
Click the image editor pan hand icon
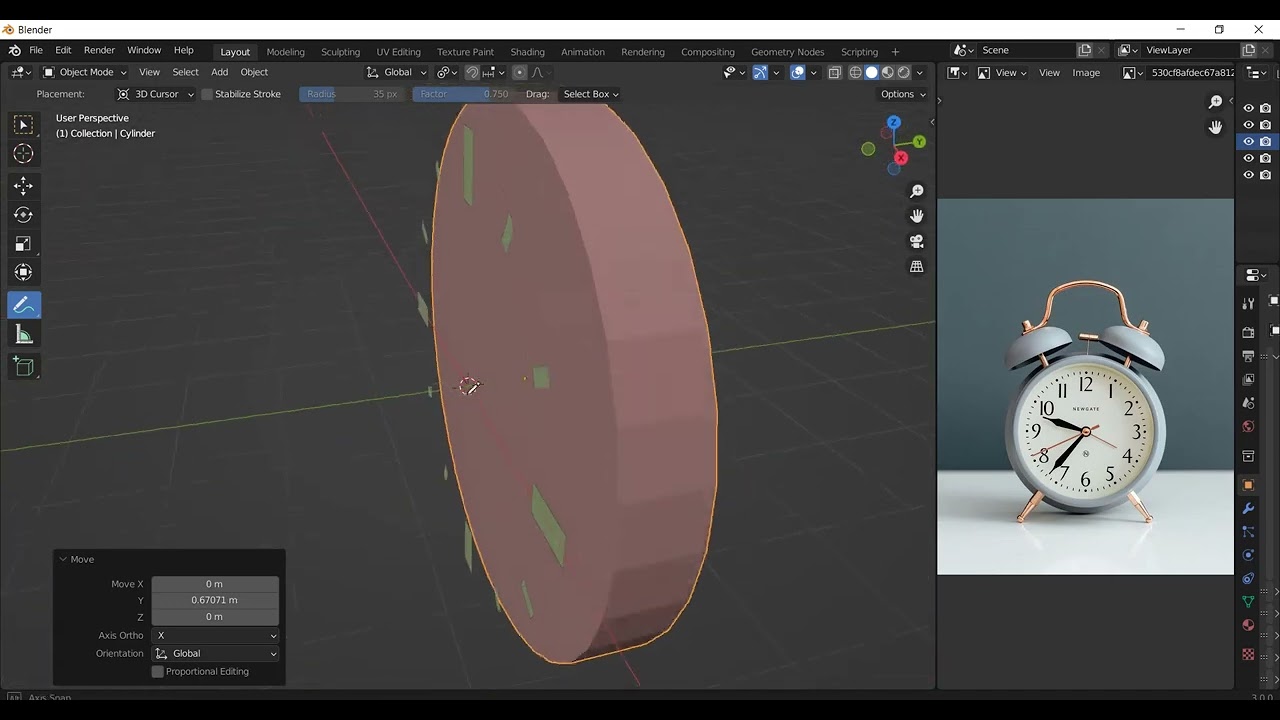click(x=1215, y=127)
